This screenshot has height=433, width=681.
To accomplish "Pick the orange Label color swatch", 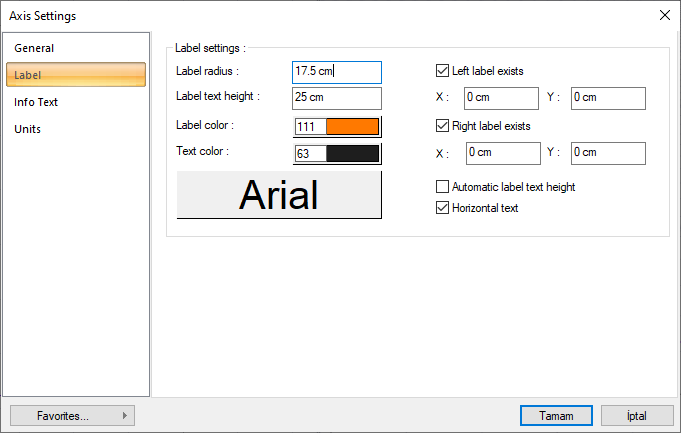I will (352, 127).
